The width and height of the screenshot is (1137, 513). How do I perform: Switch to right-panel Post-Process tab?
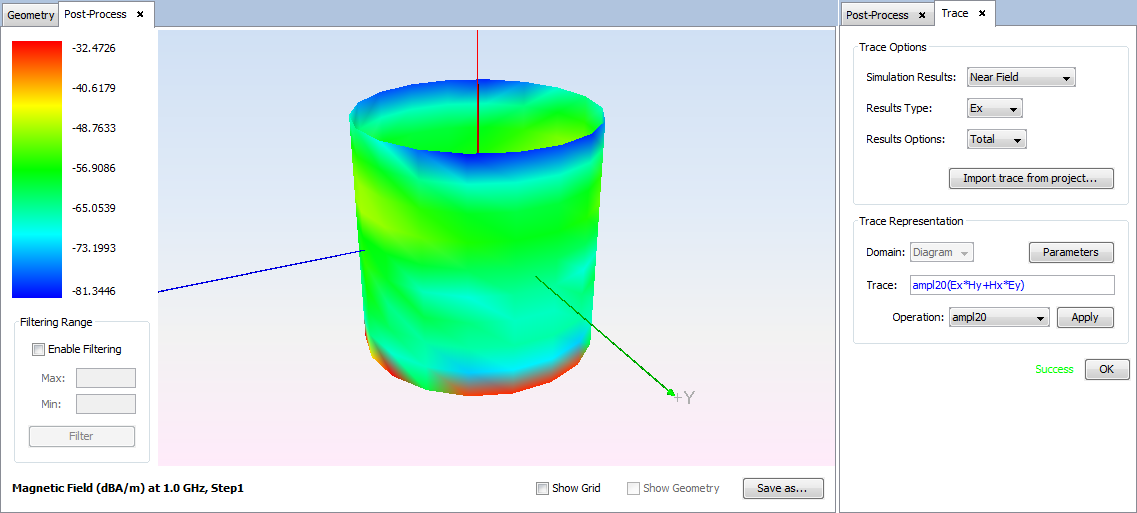click(877, 15)
